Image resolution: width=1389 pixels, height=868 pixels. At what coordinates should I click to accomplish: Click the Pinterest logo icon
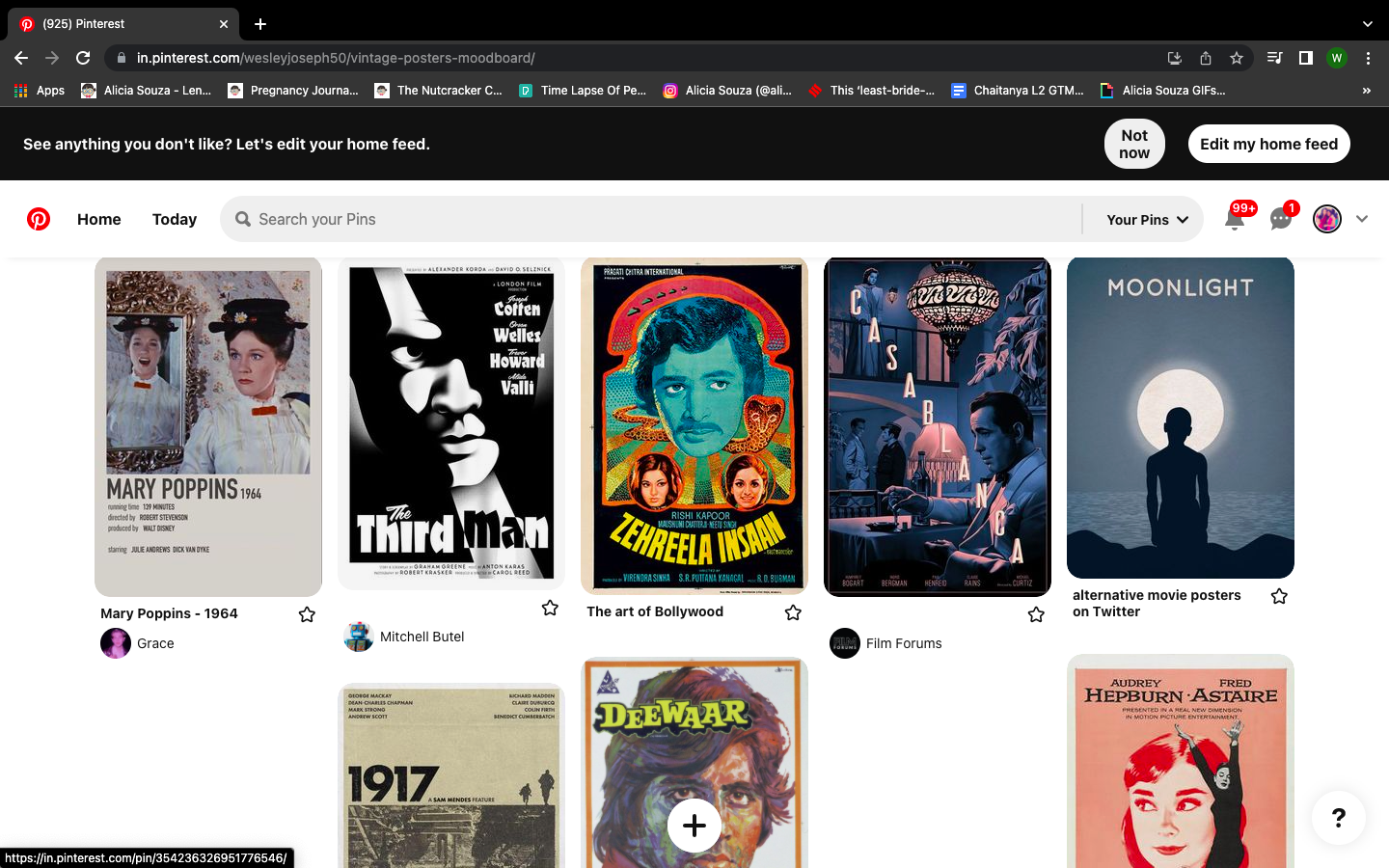coord(39,219)
